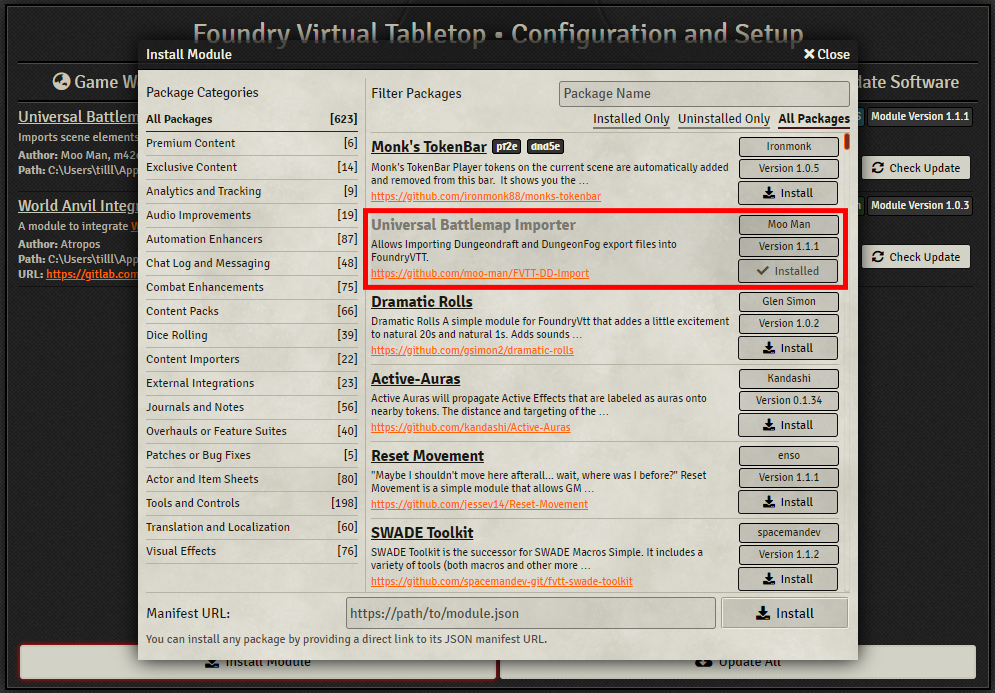The image size is (995, 693).
Task: Click Version 1.1.1 for Reset Movement
Action: point(788,478)
